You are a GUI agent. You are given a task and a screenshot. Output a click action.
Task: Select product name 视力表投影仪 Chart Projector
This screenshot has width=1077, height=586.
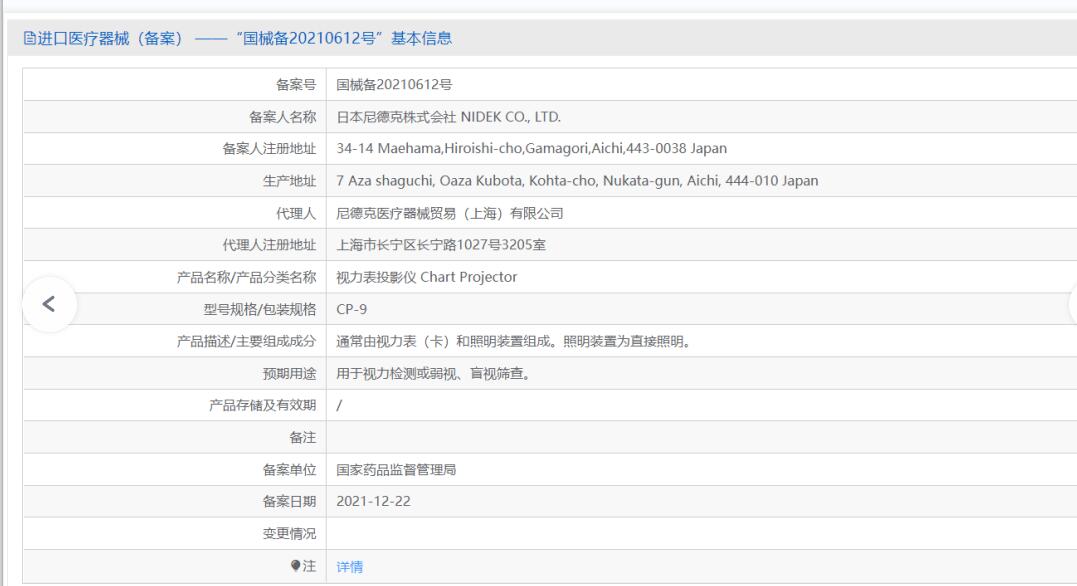tap(427, 277)
